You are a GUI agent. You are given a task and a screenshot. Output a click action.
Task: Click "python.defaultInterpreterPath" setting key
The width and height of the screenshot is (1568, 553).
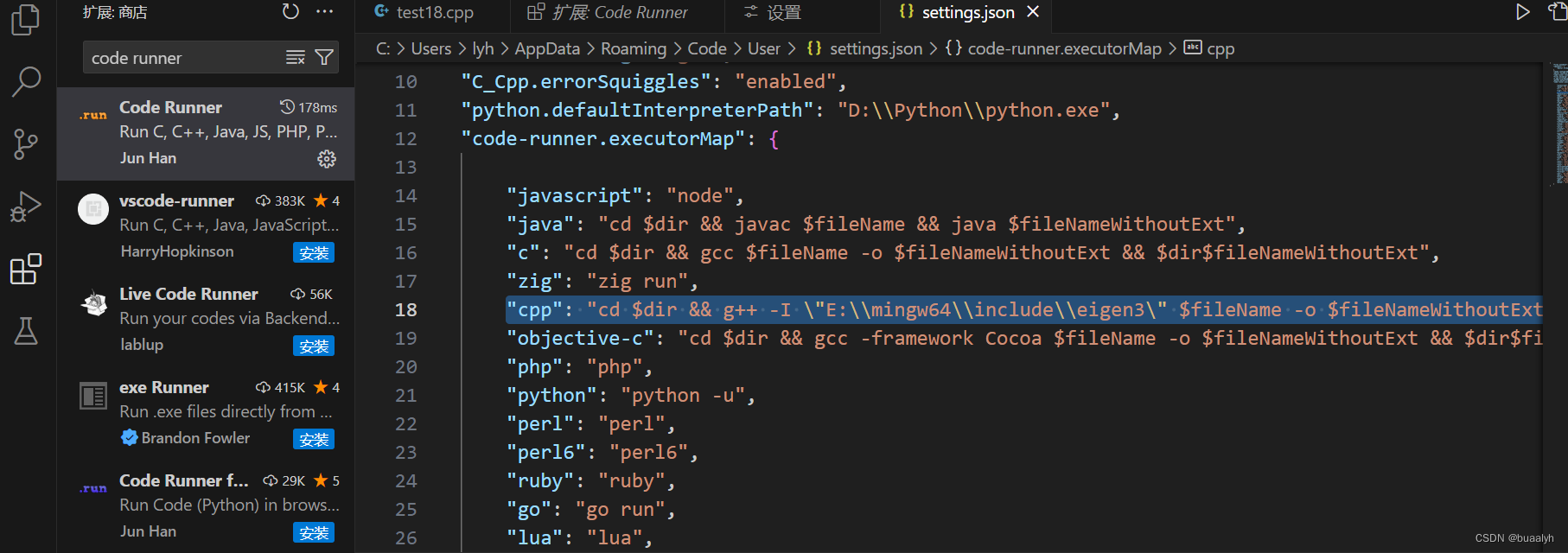638,110
